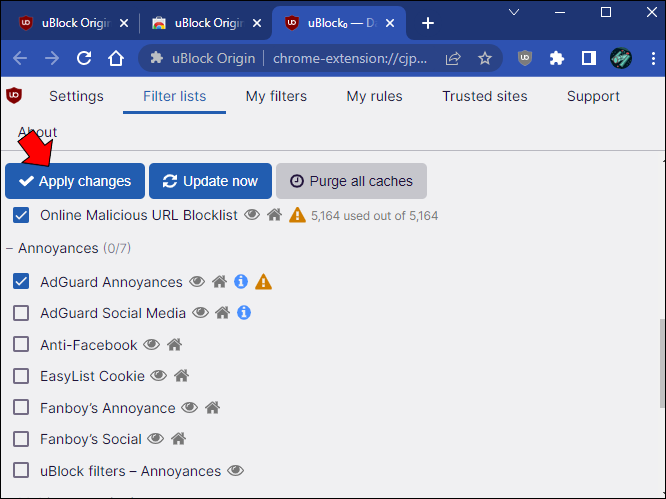Click info icon for AdGuard Annoyances
This screenshot has height=499, width=666.
[x=241, y=281]
